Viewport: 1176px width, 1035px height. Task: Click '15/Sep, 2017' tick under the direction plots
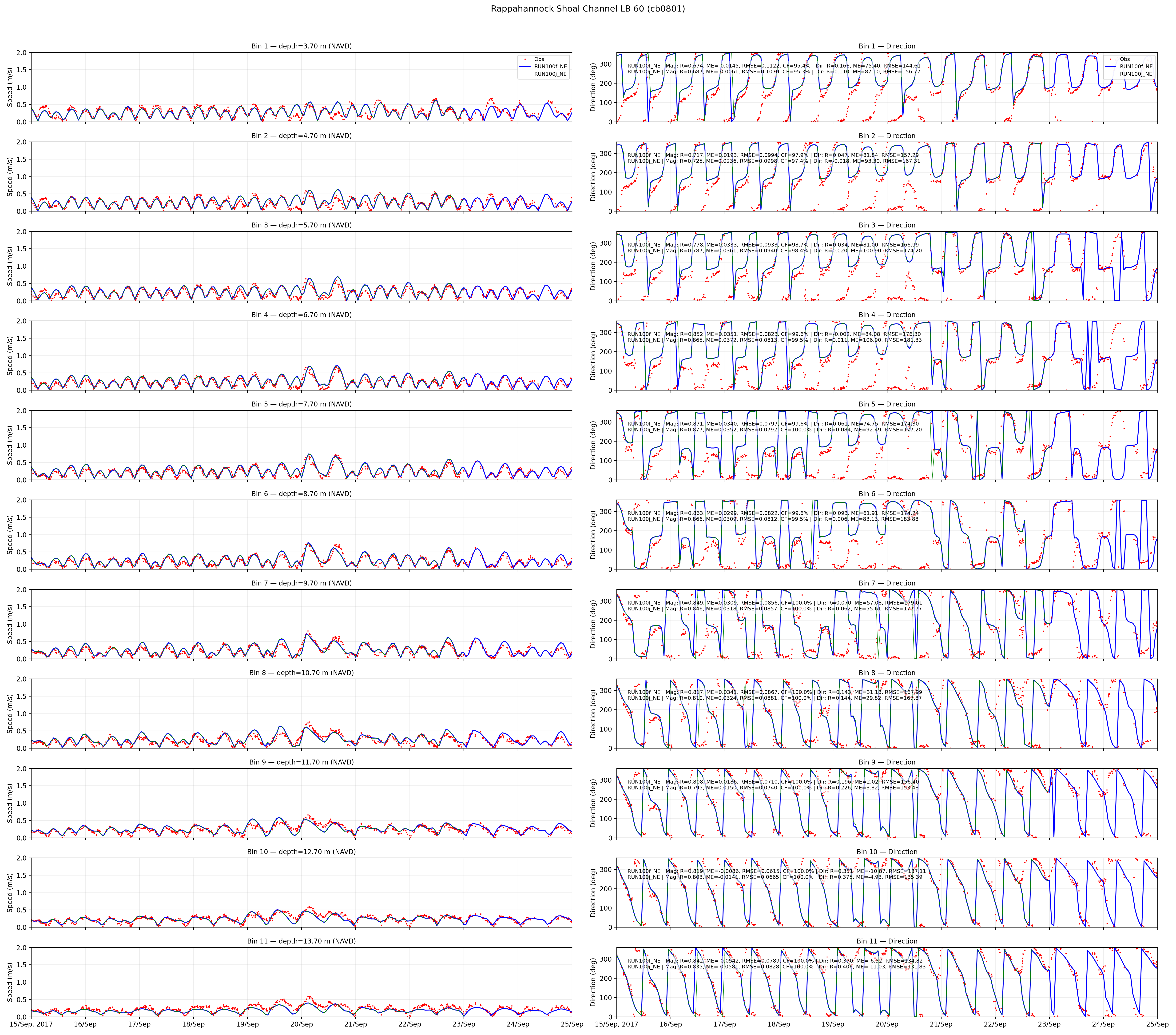[617, 1024]
